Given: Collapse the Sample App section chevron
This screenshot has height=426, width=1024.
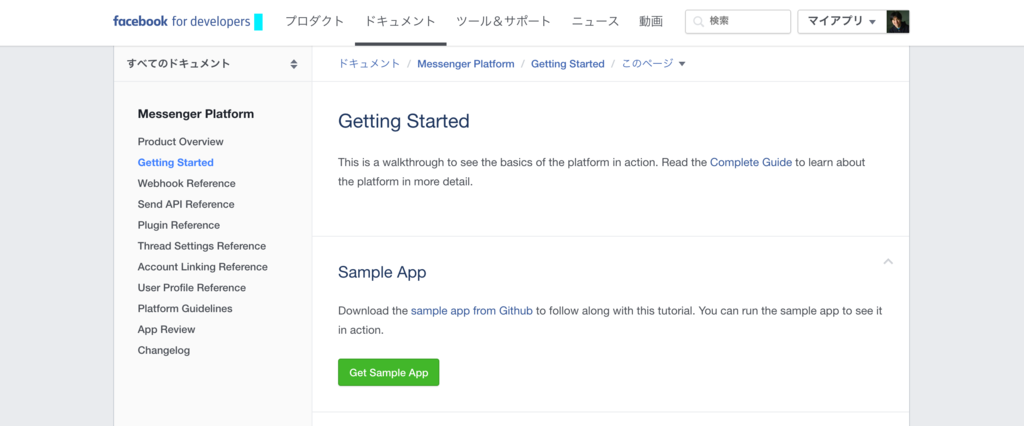Looking at the screenshot, I should pos(888,262).
